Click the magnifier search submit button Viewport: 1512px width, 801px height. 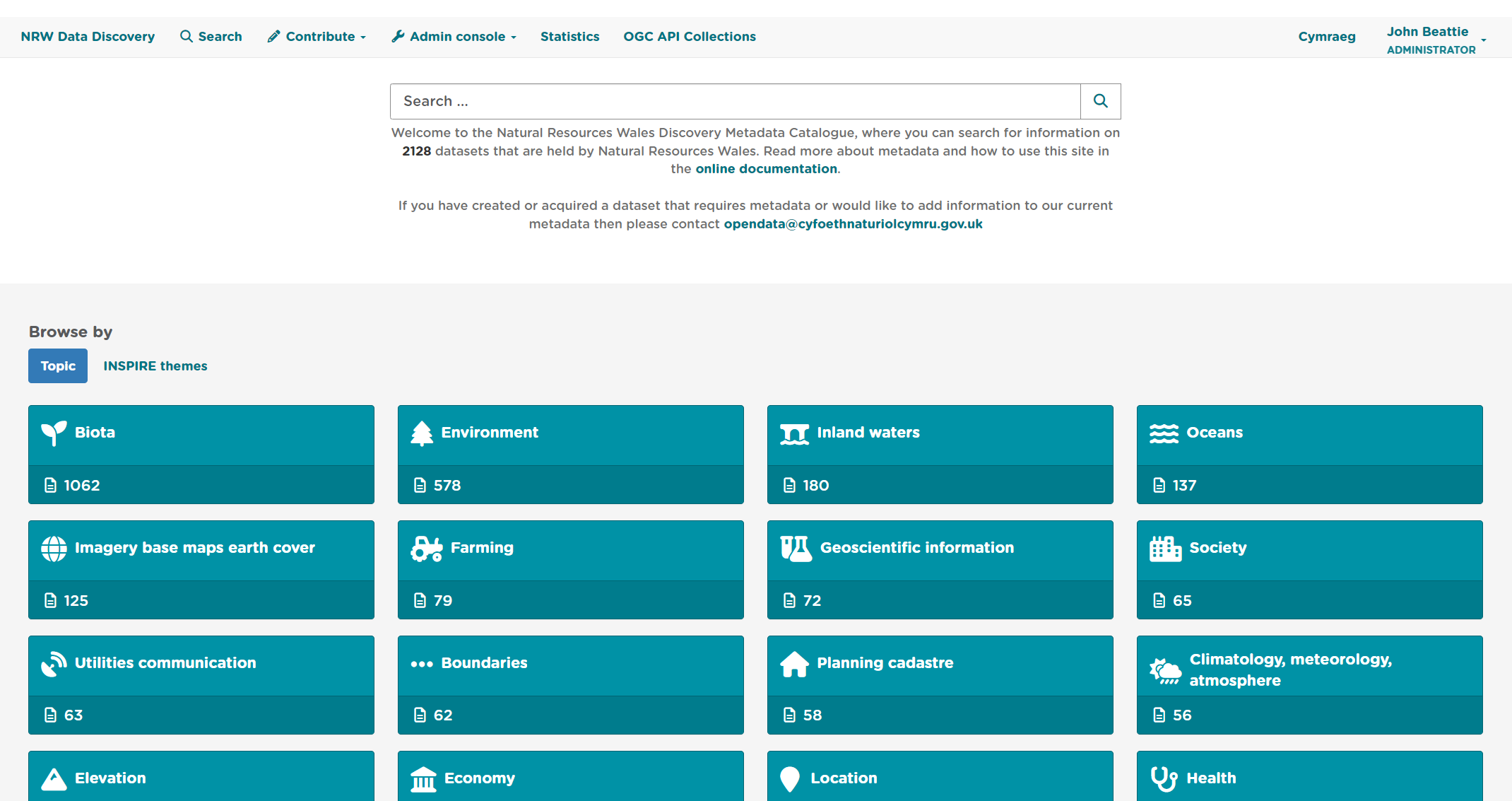[1100, 101]
